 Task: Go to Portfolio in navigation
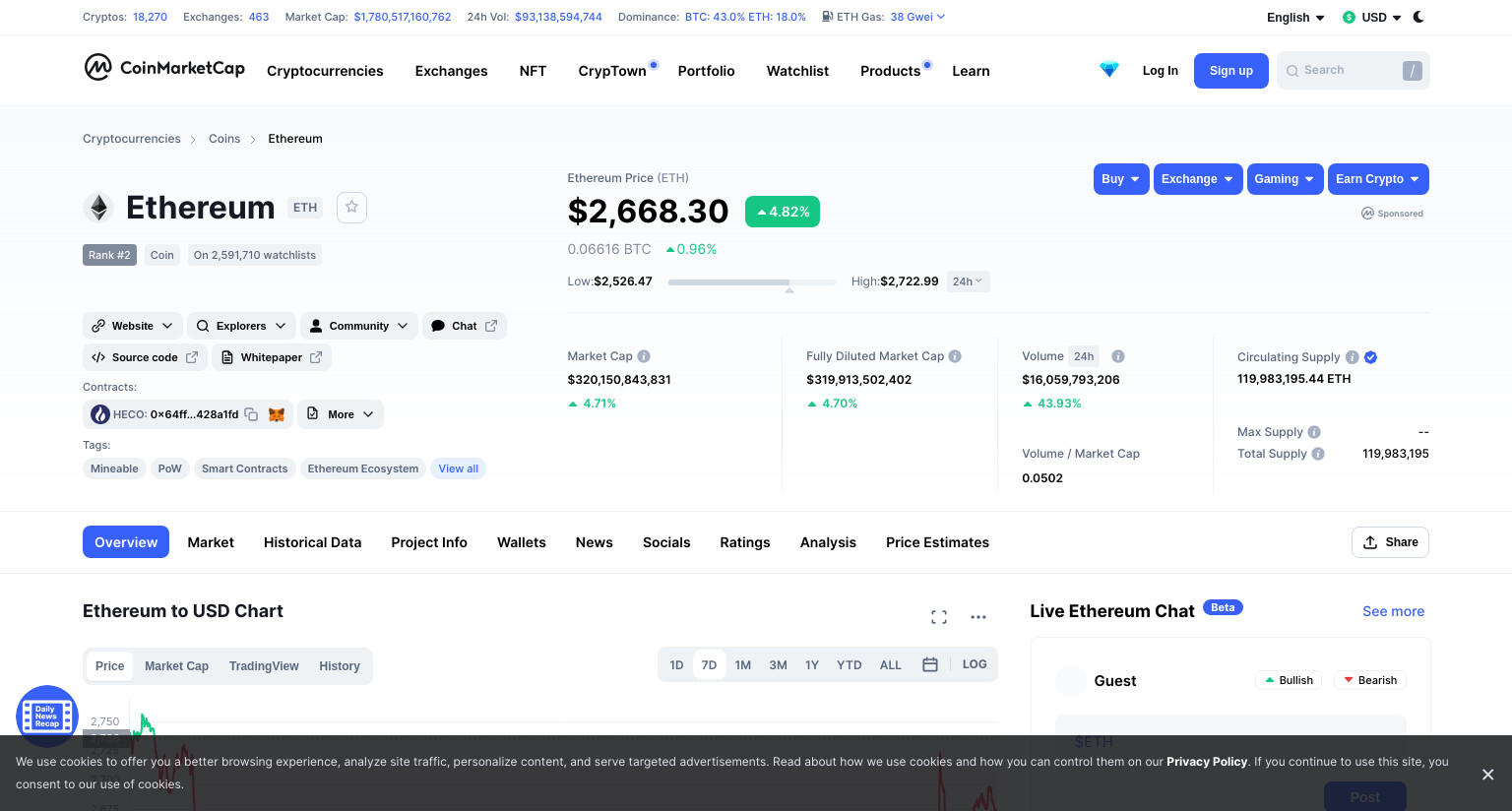click(x=706, y=71)
